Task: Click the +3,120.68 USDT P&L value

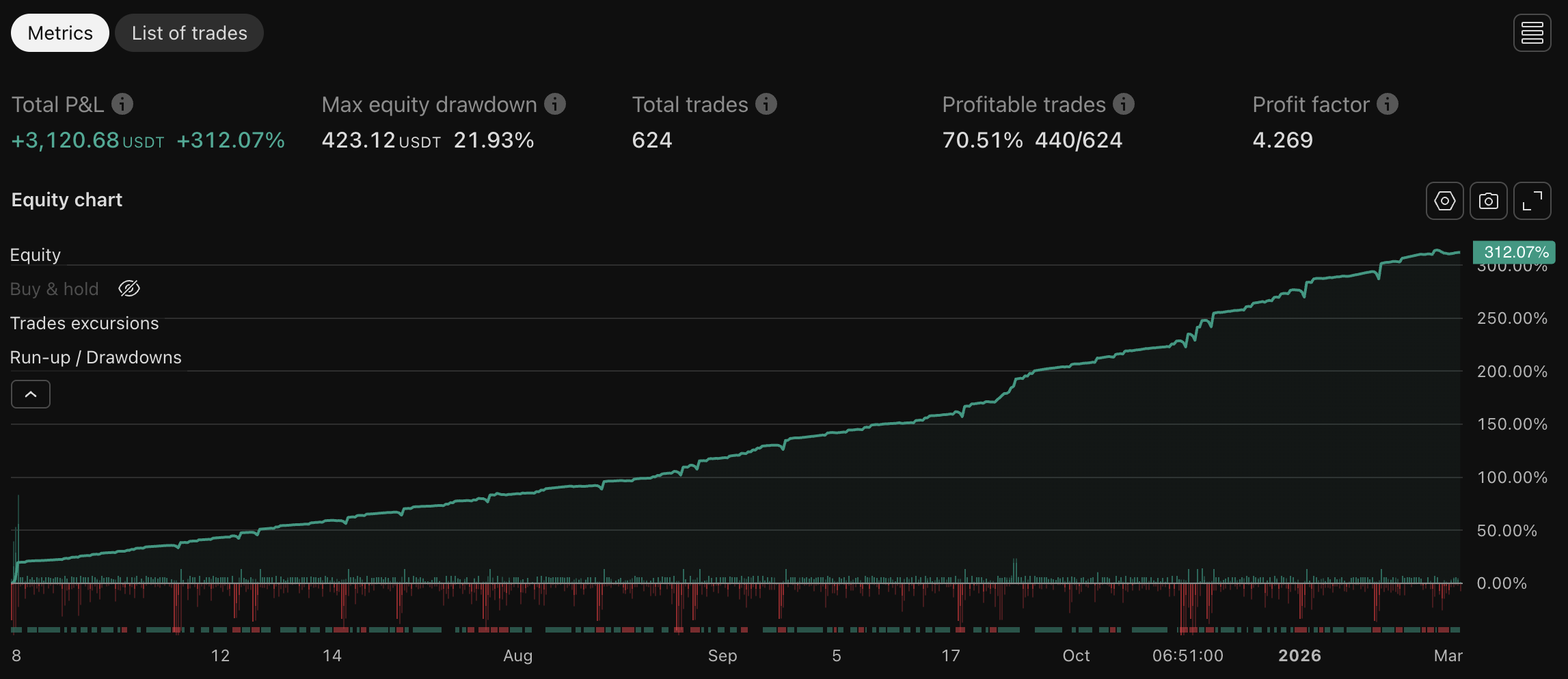Action: coord(87,140)
